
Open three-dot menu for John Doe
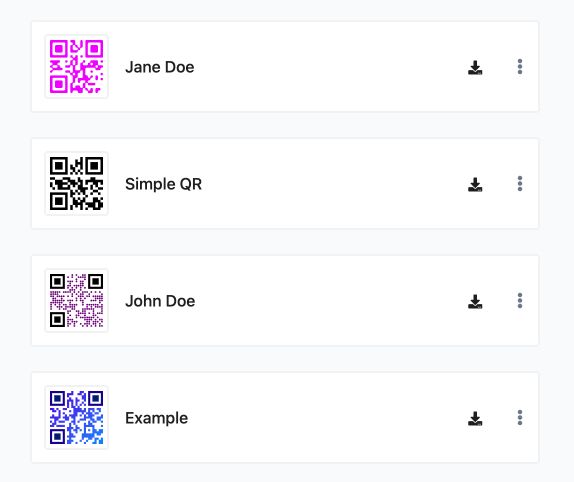520,301
